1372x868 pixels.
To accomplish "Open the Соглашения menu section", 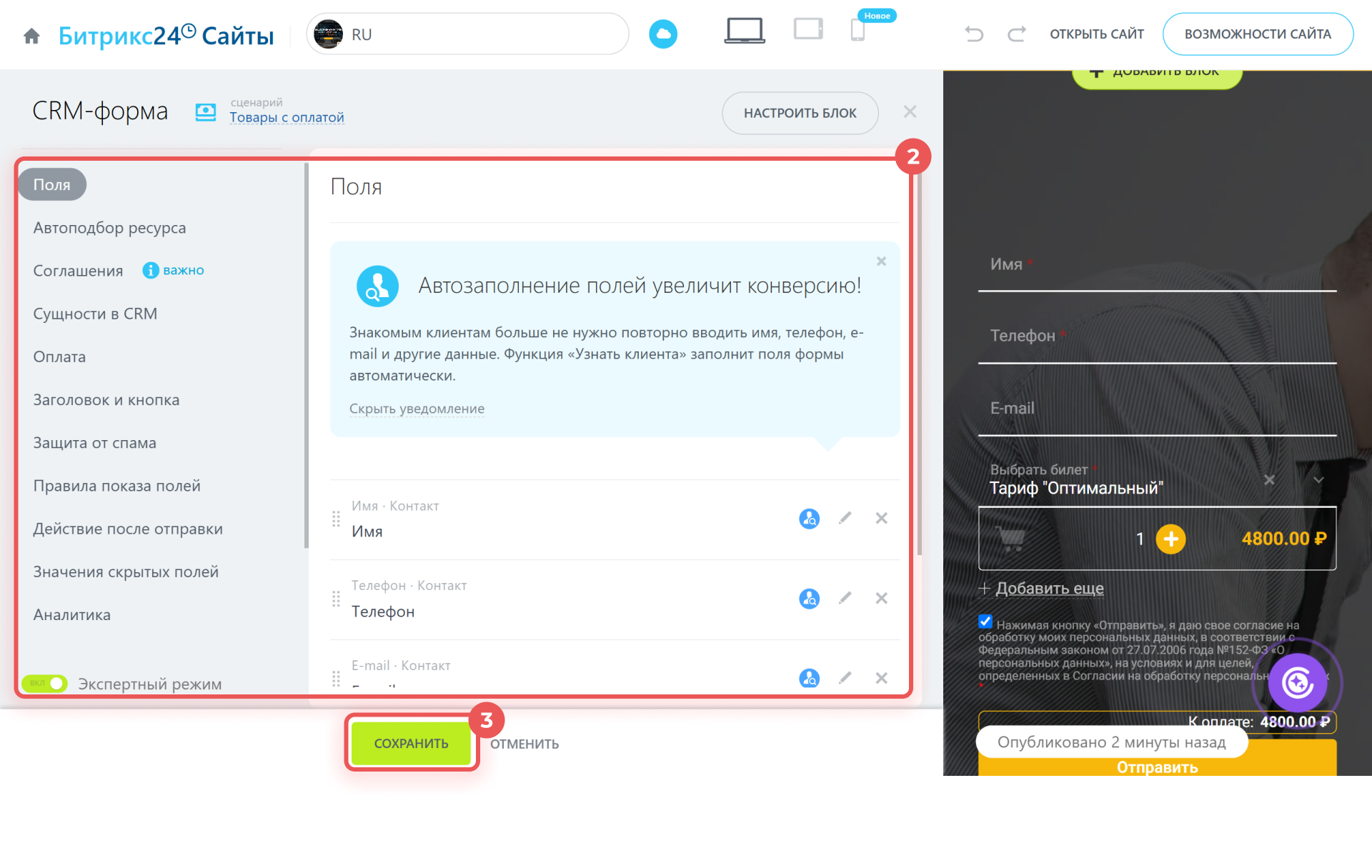I will tap(78, 271).
